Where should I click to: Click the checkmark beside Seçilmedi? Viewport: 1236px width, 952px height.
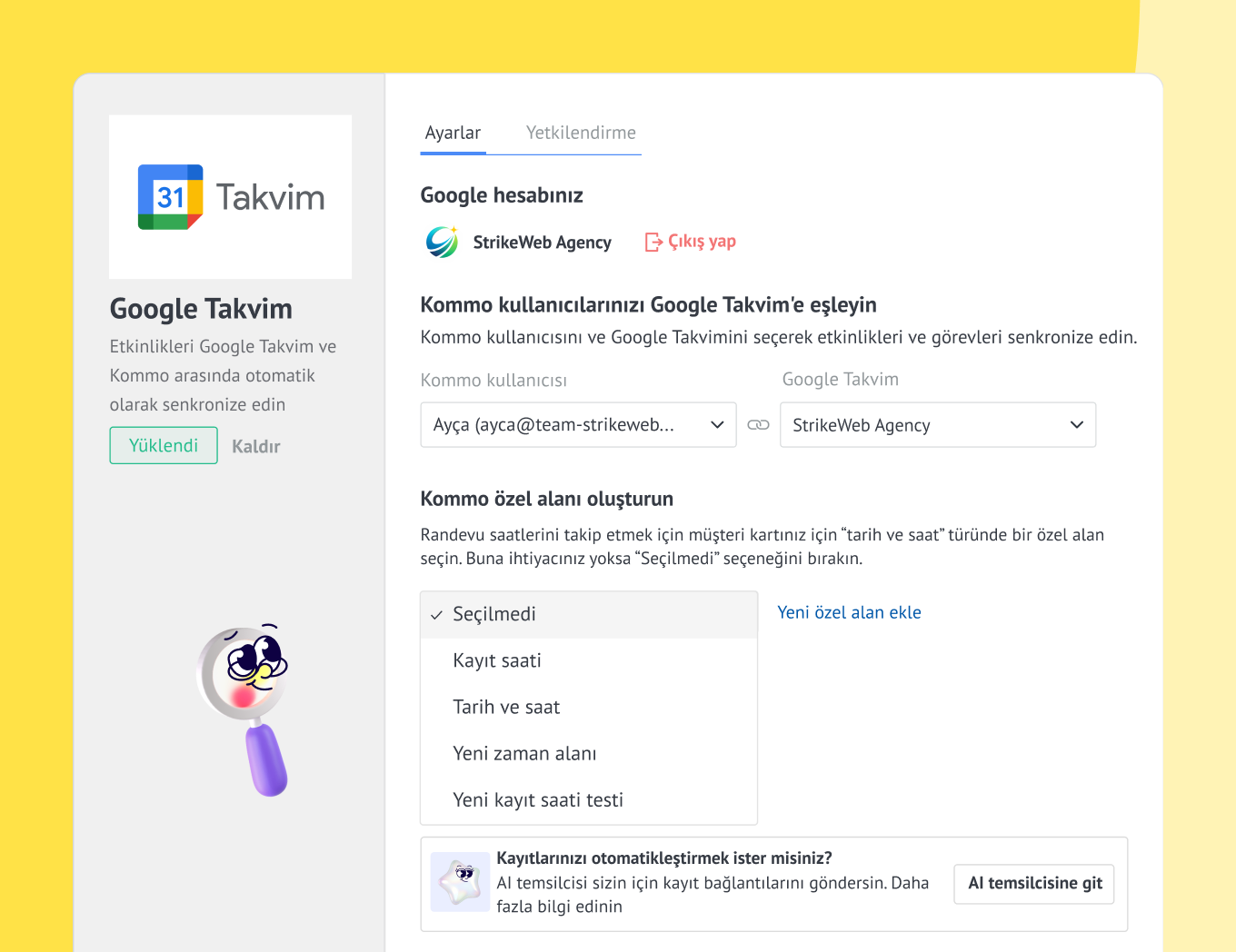coord(436,615)
